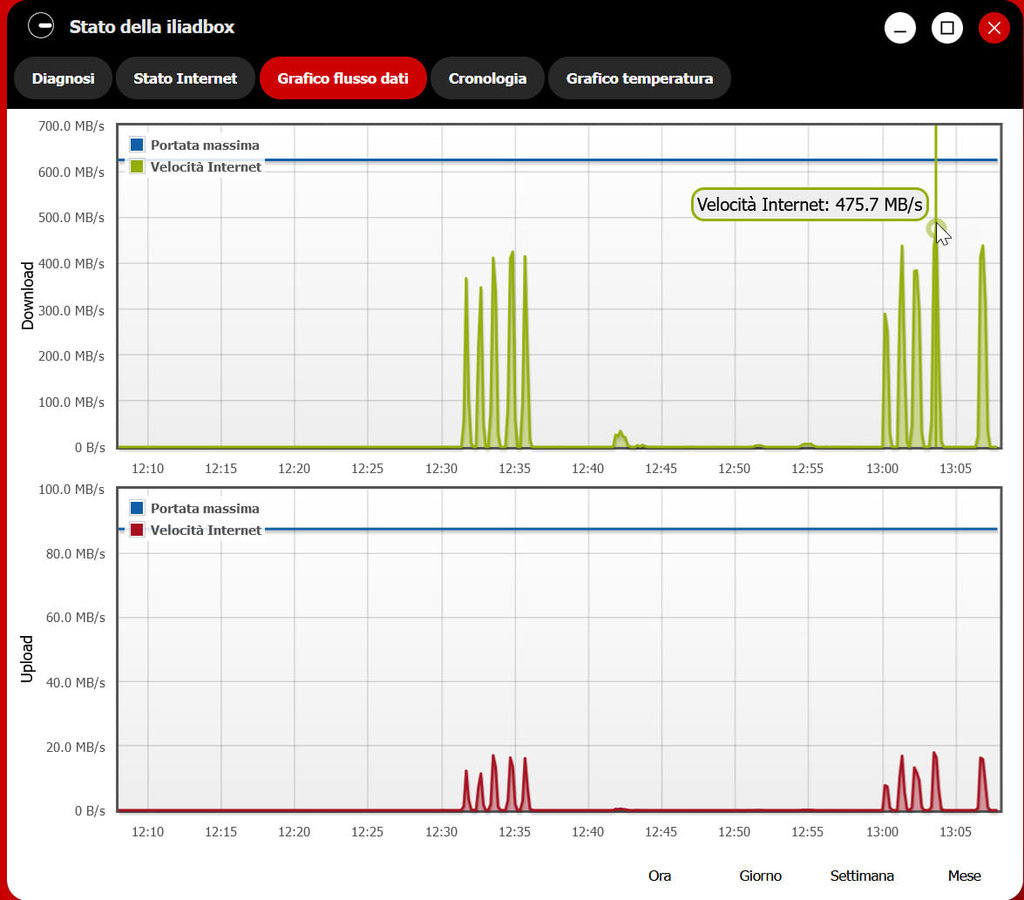Toggle Velocità Internet label in Download legend
The width and height of the screenshot is (1024, 900).
(206, 167)
